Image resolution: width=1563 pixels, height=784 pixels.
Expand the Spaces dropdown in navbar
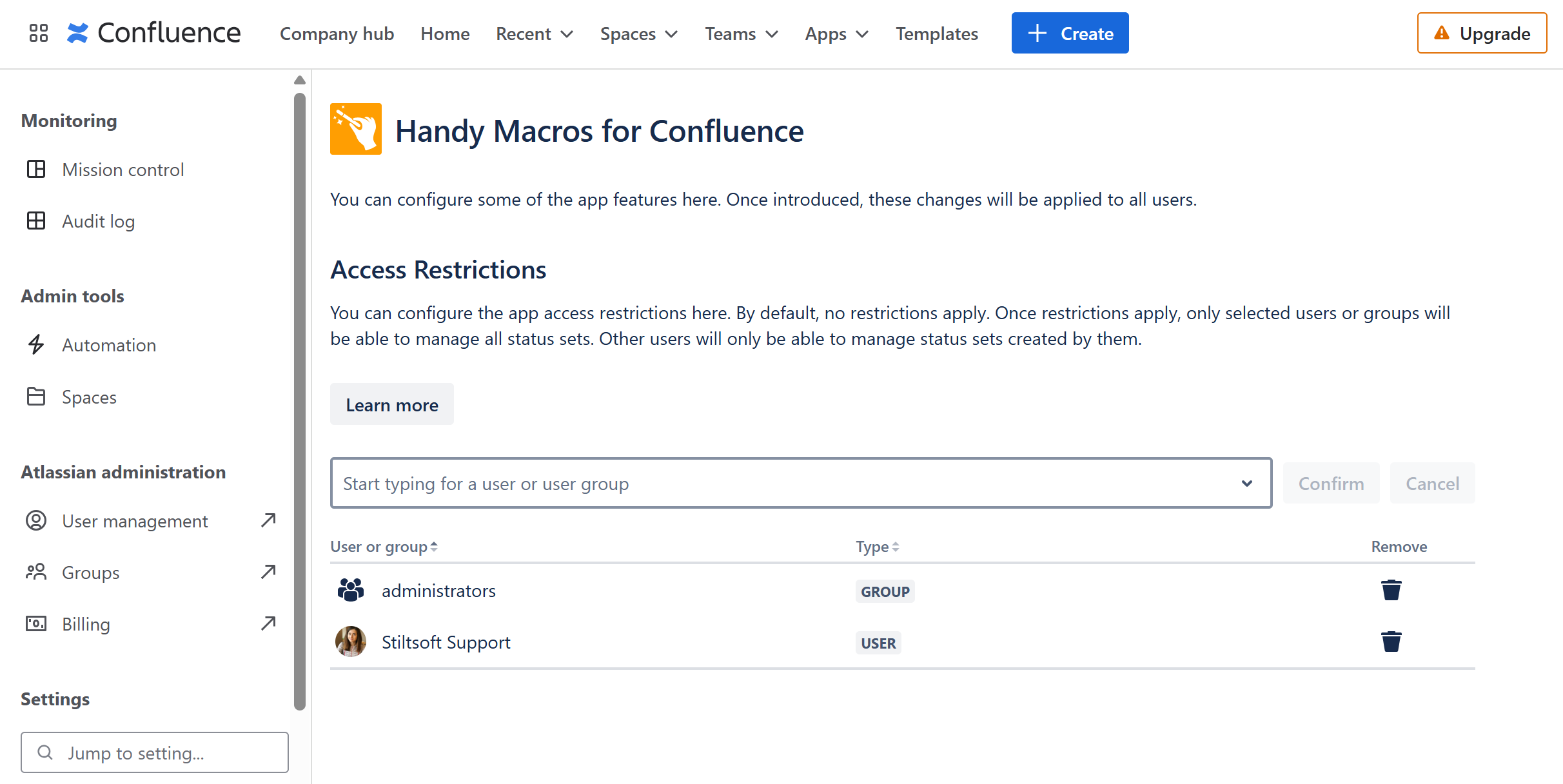point(638,34)
